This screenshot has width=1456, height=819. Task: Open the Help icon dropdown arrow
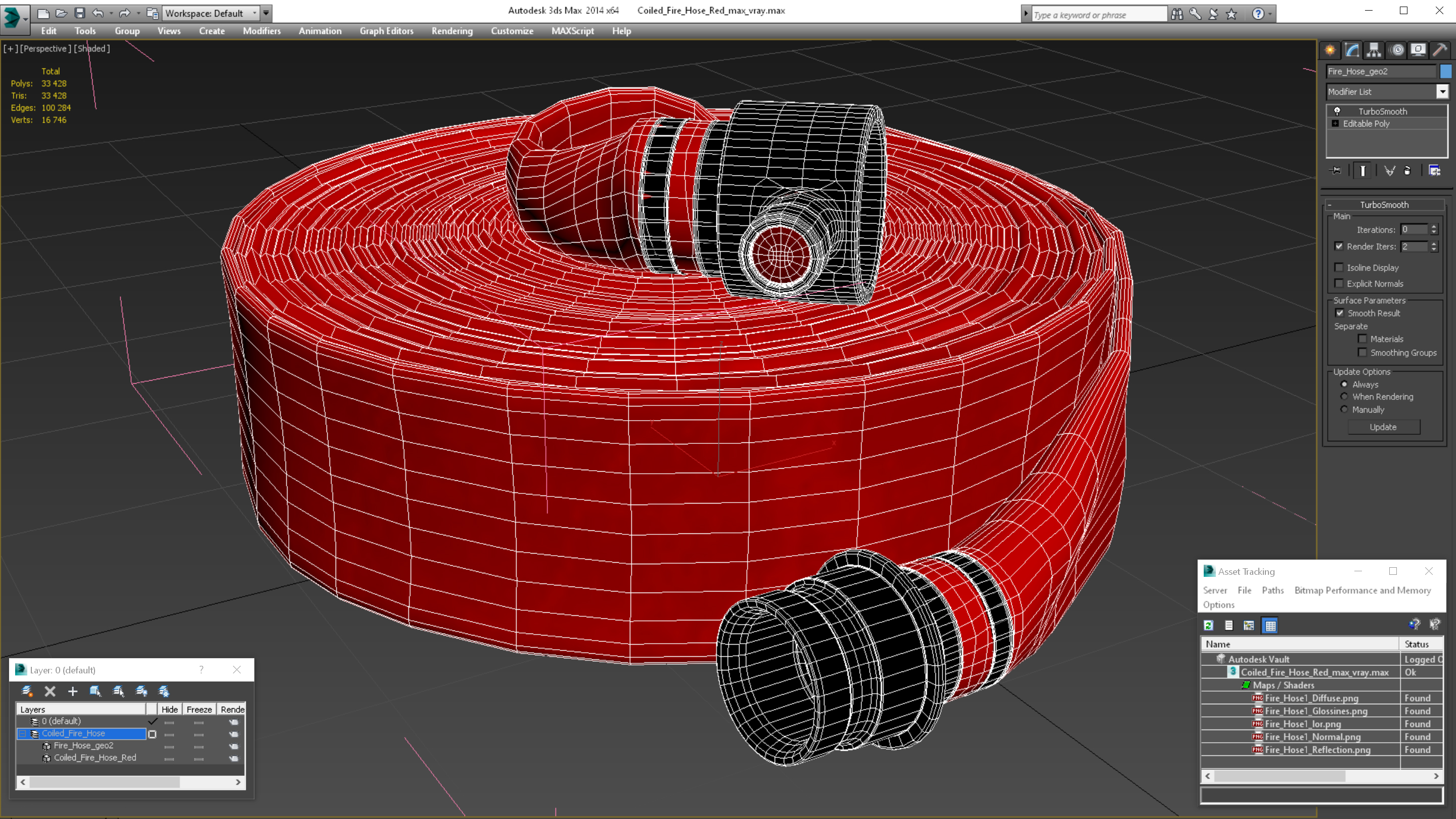(x=1270, y=14)
